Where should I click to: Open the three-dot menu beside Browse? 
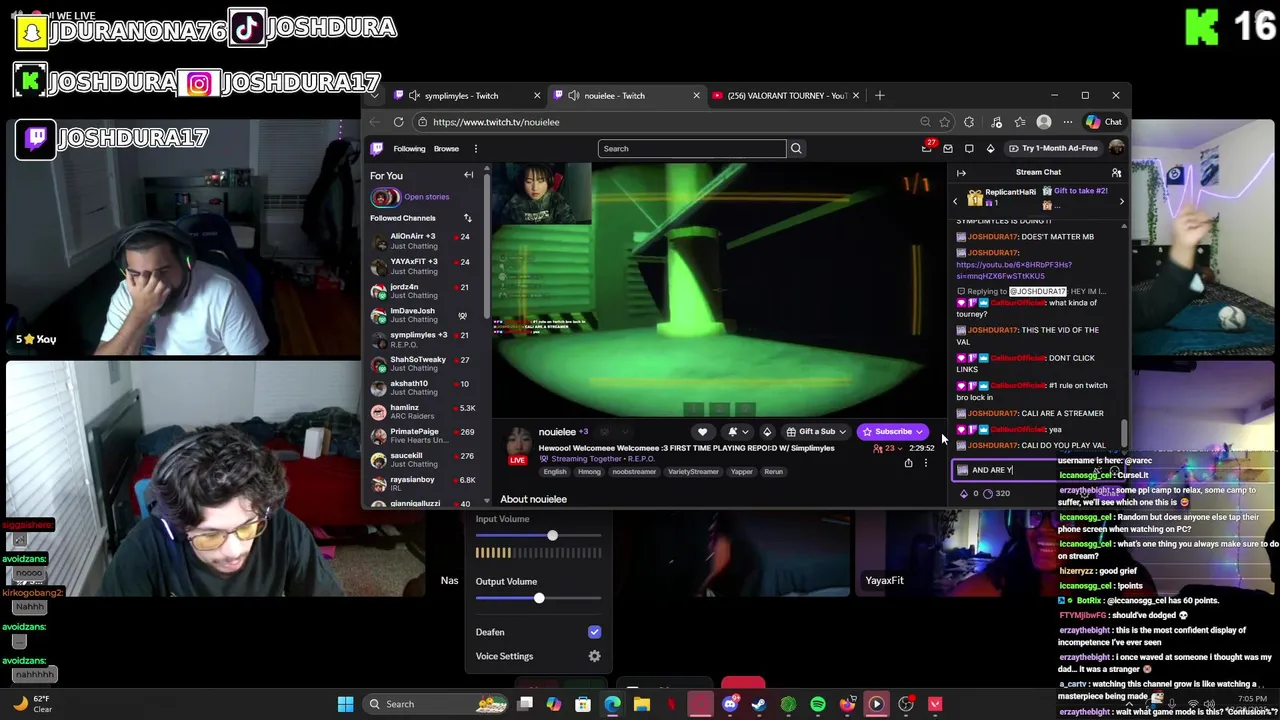(x=476, y=148)
